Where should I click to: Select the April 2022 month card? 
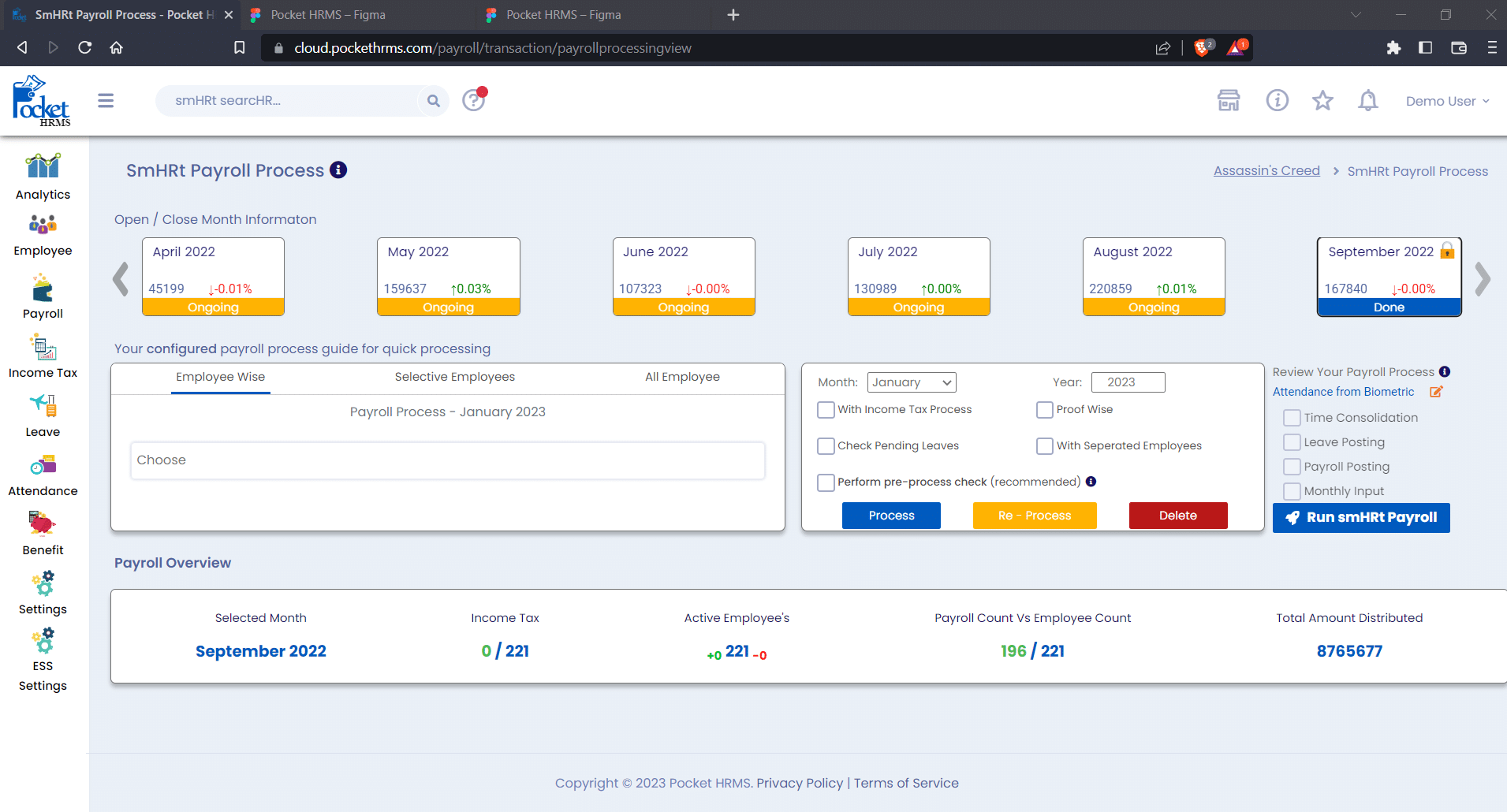point(213,277)
